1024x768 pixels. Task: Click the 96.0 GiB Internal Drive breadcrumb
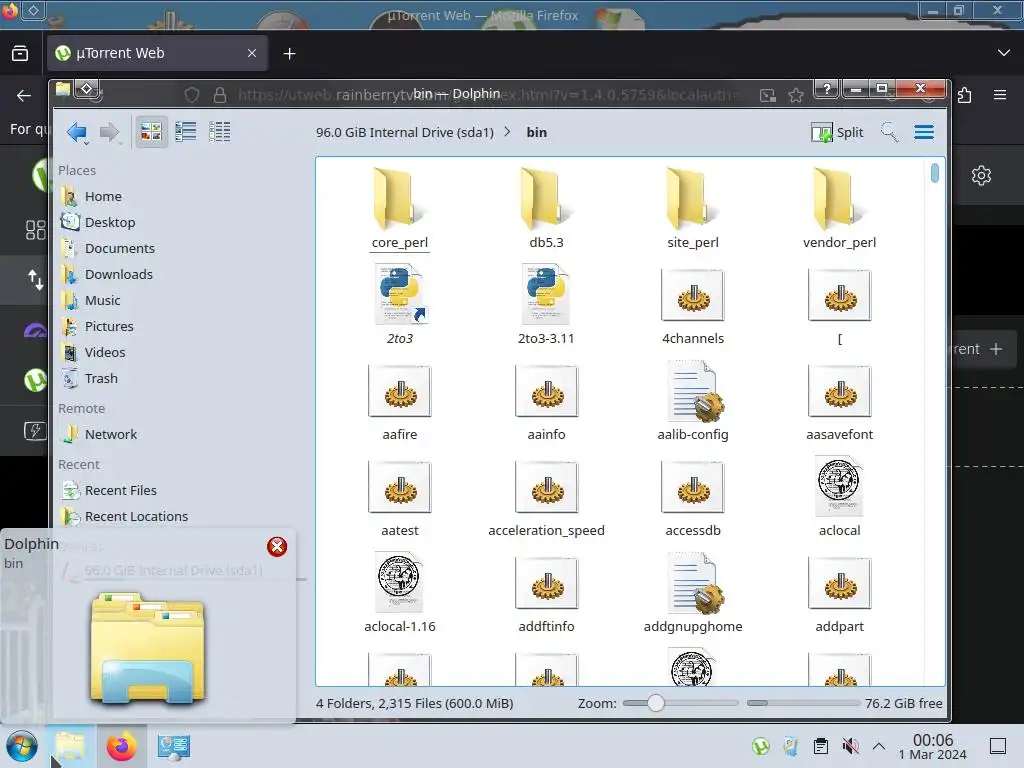[405, 133]
